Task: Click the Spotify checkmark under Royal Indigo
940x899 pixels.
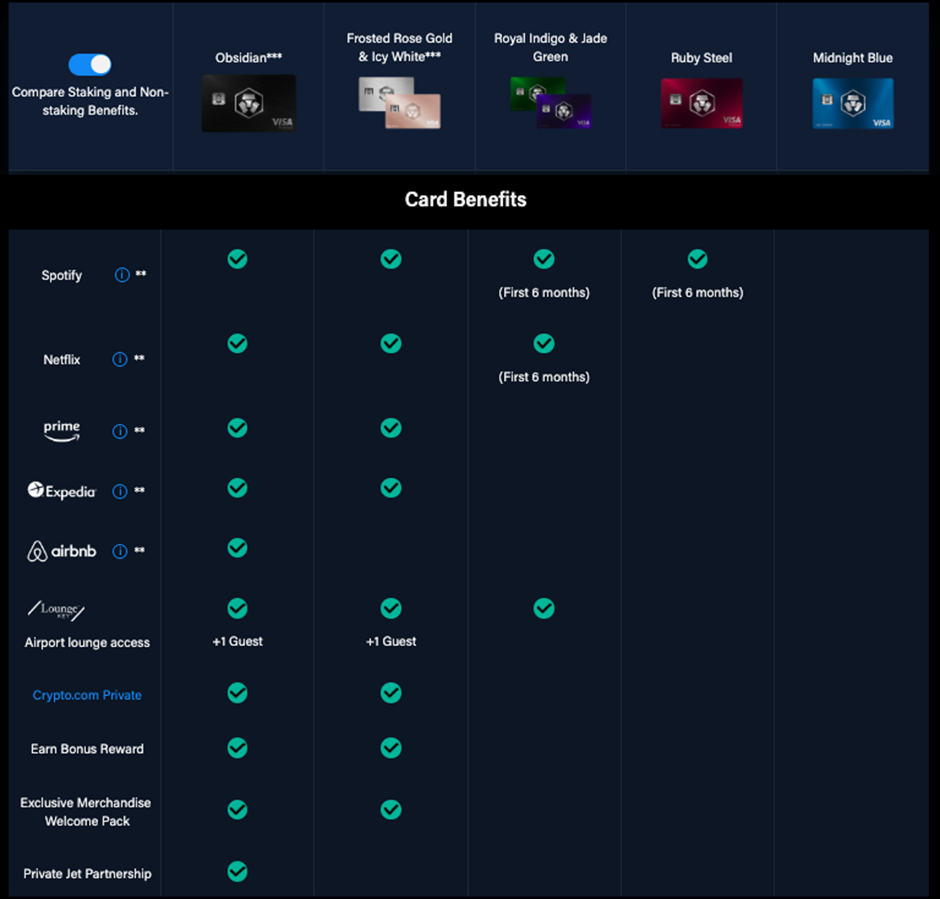Action: (544, 259)
